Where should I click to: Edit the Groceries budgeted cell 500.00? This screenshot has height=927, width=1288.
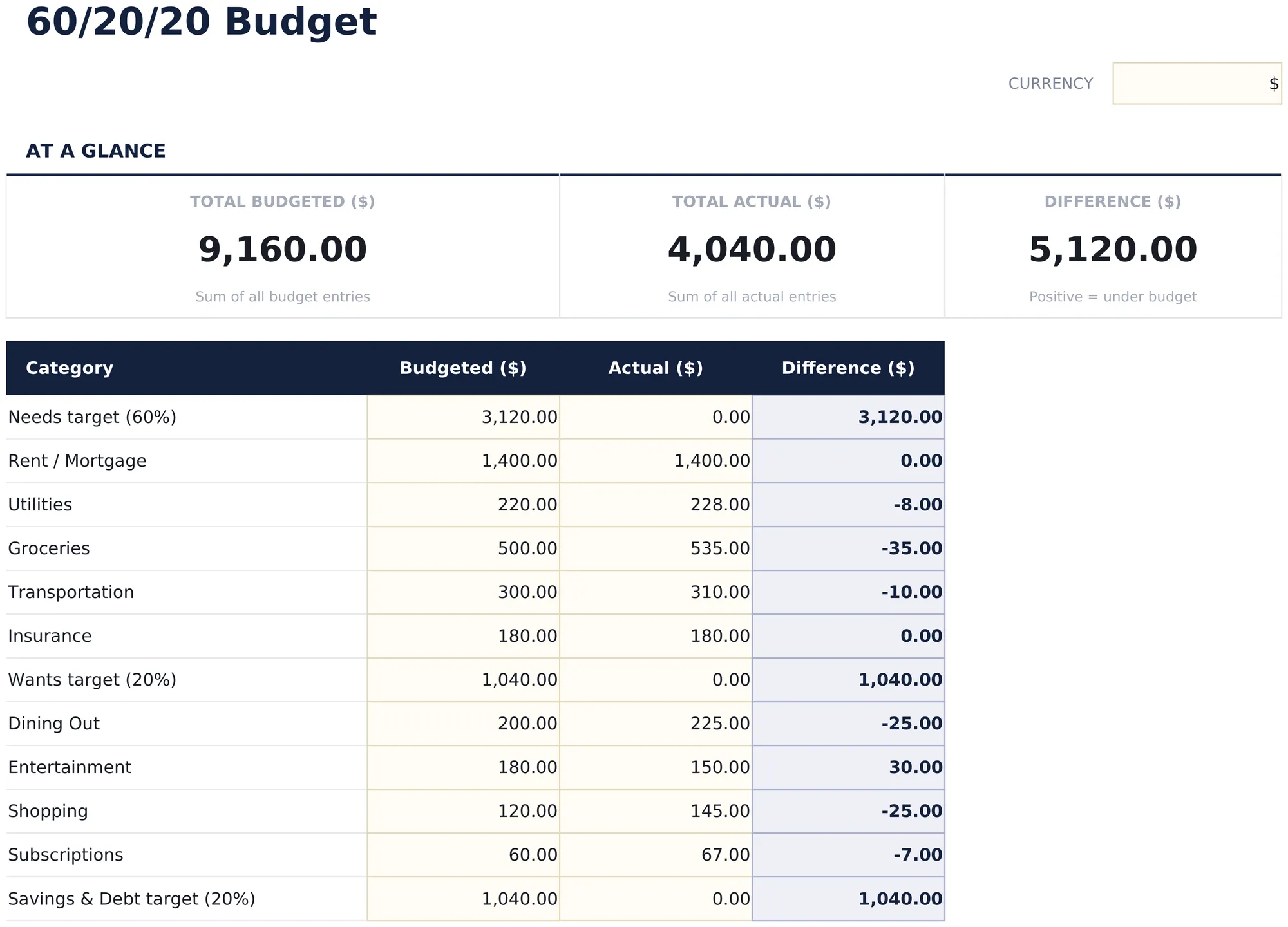[x=463, y=548]
